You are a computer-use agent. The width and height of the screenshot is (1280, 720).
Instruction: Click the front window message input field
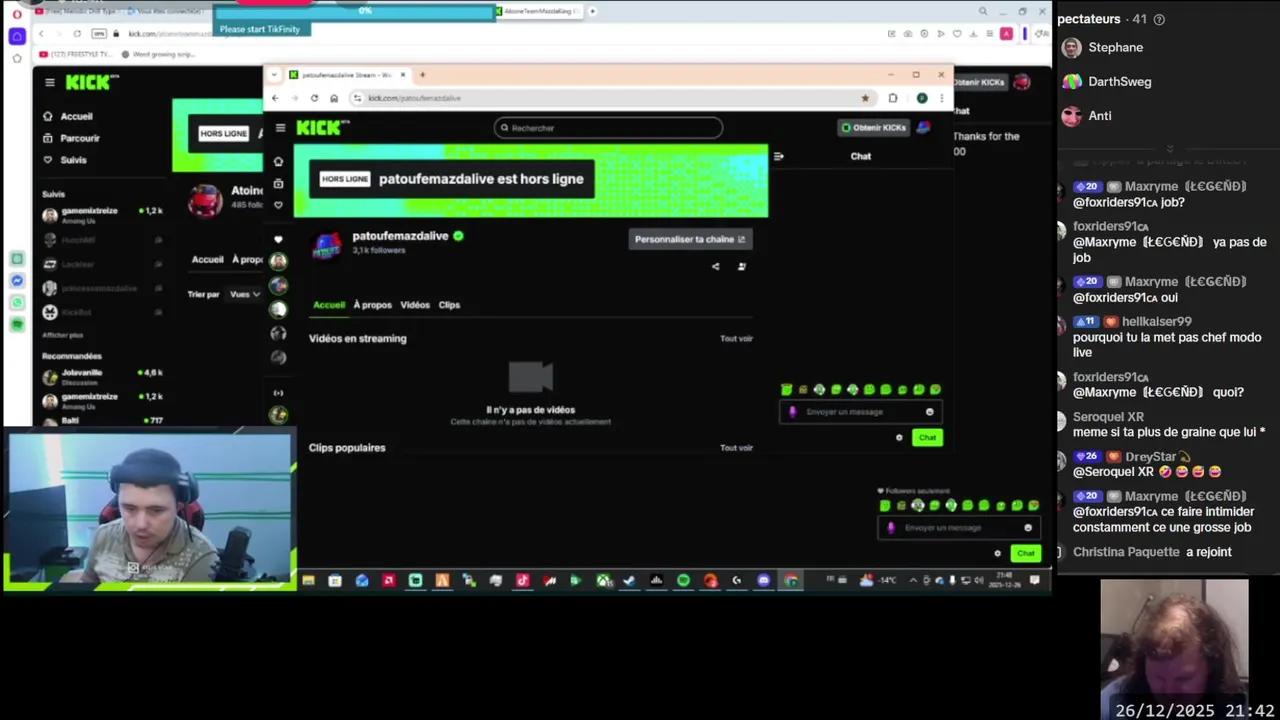(x=859, y=412)
